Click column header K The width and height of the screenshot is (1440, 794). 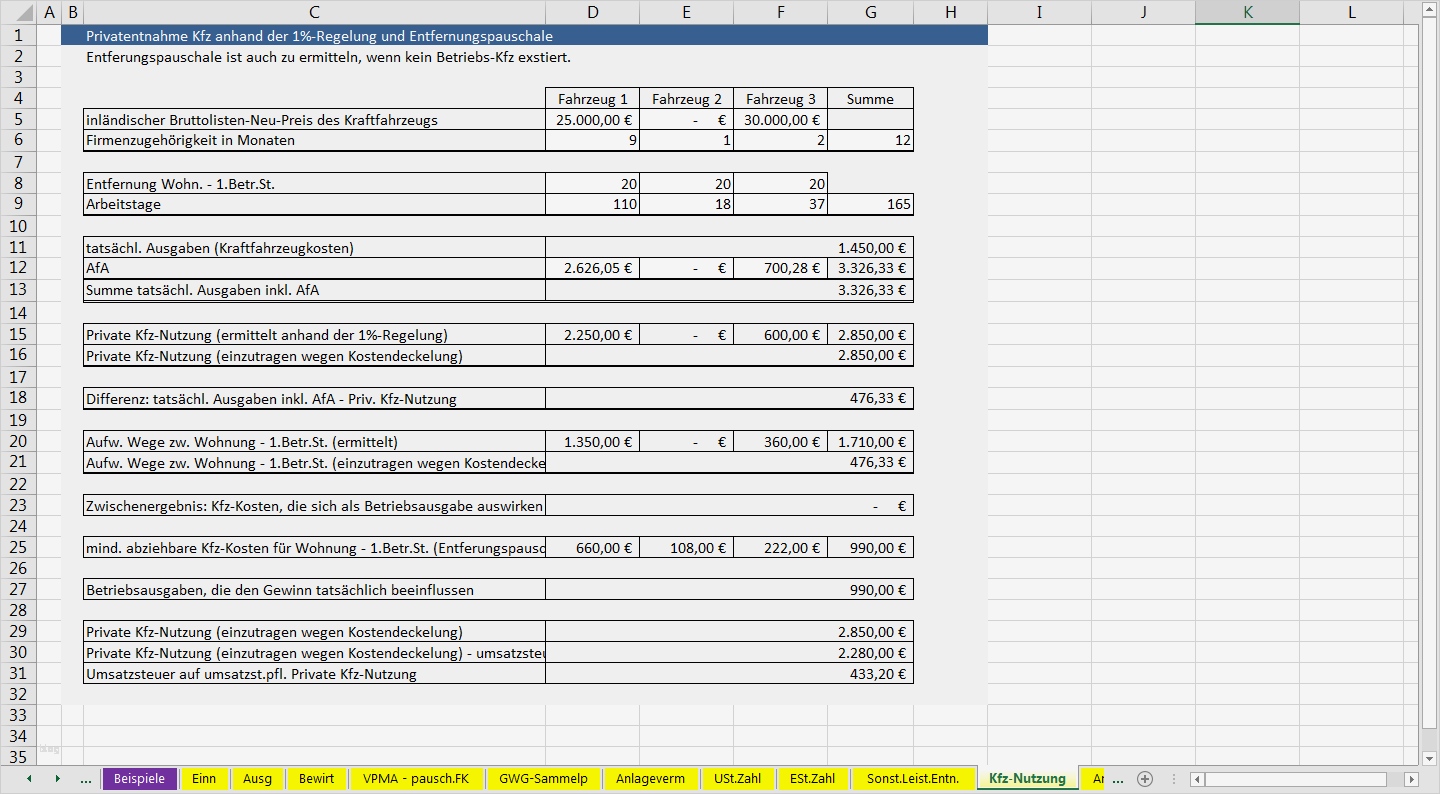coord(1247,12)
